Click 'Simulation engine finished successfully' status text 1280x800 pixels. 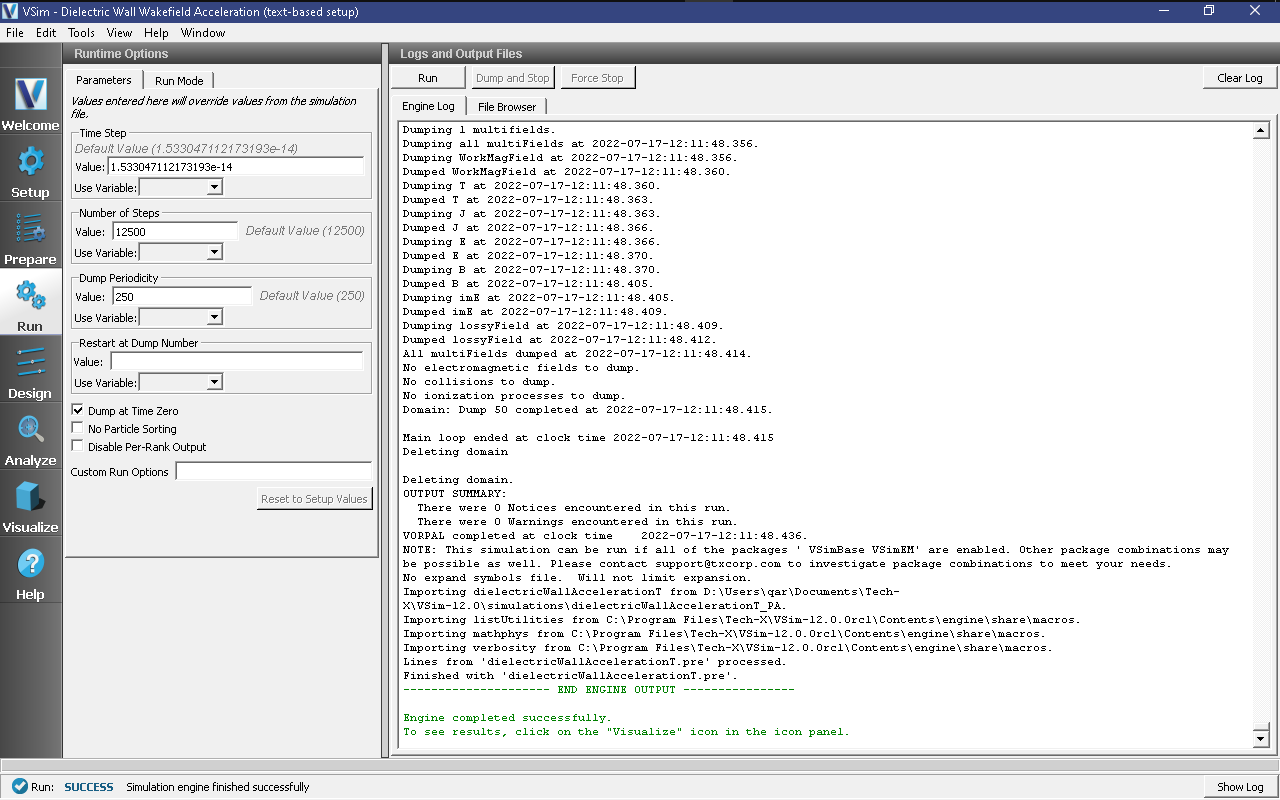tap(218, 787)
